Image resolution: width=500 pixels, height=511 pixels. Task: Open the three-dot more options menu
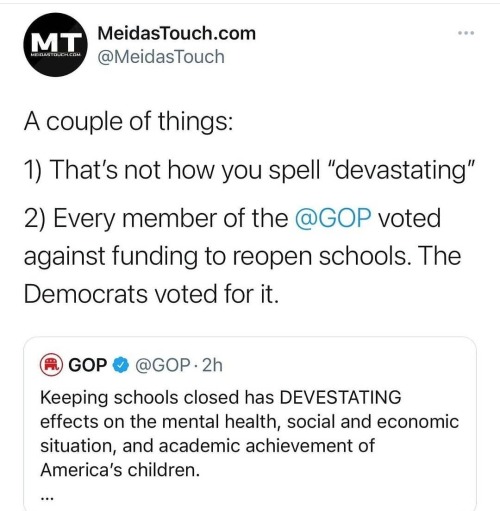pos(466,33)
